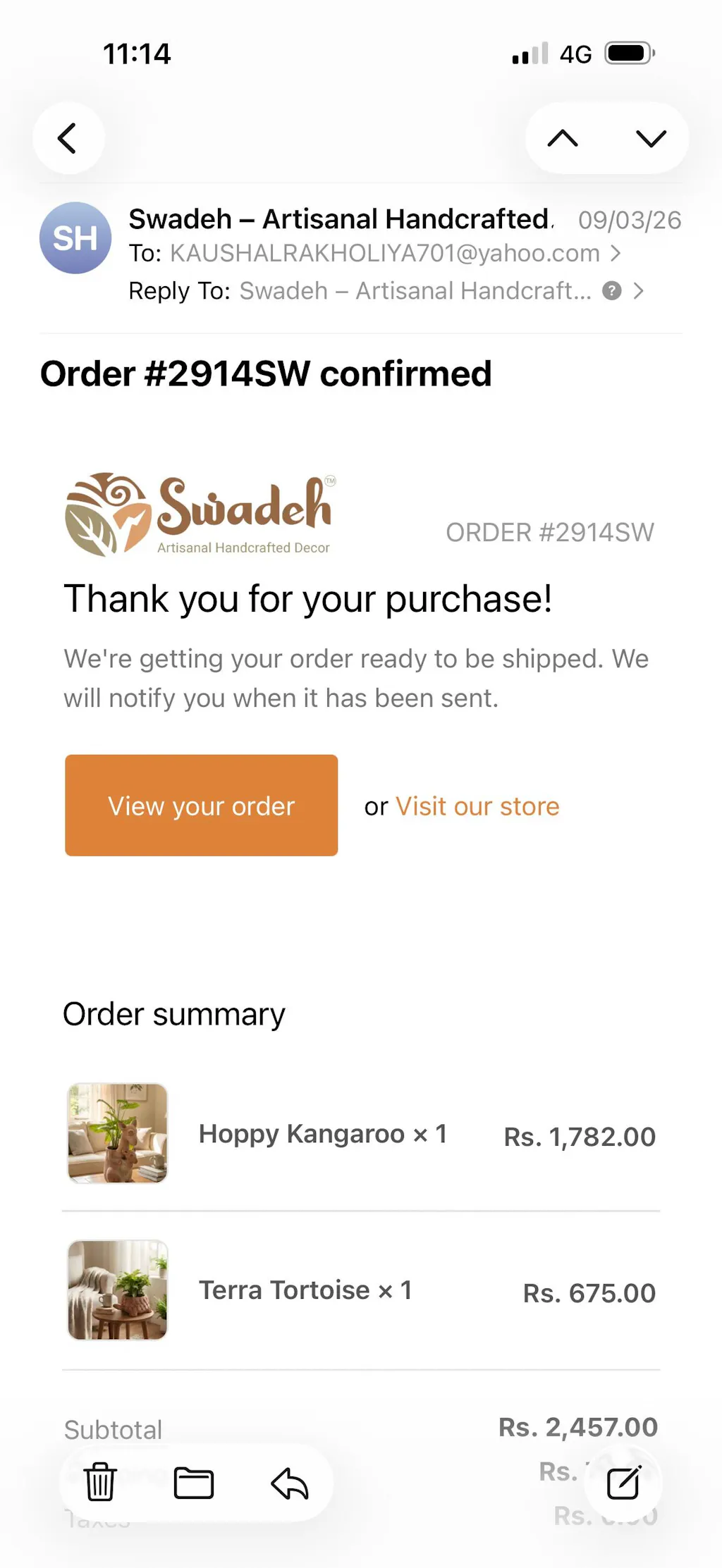Open Reply-To question mark info icon
Screen dimensions: 722x1568
(612, 290)
